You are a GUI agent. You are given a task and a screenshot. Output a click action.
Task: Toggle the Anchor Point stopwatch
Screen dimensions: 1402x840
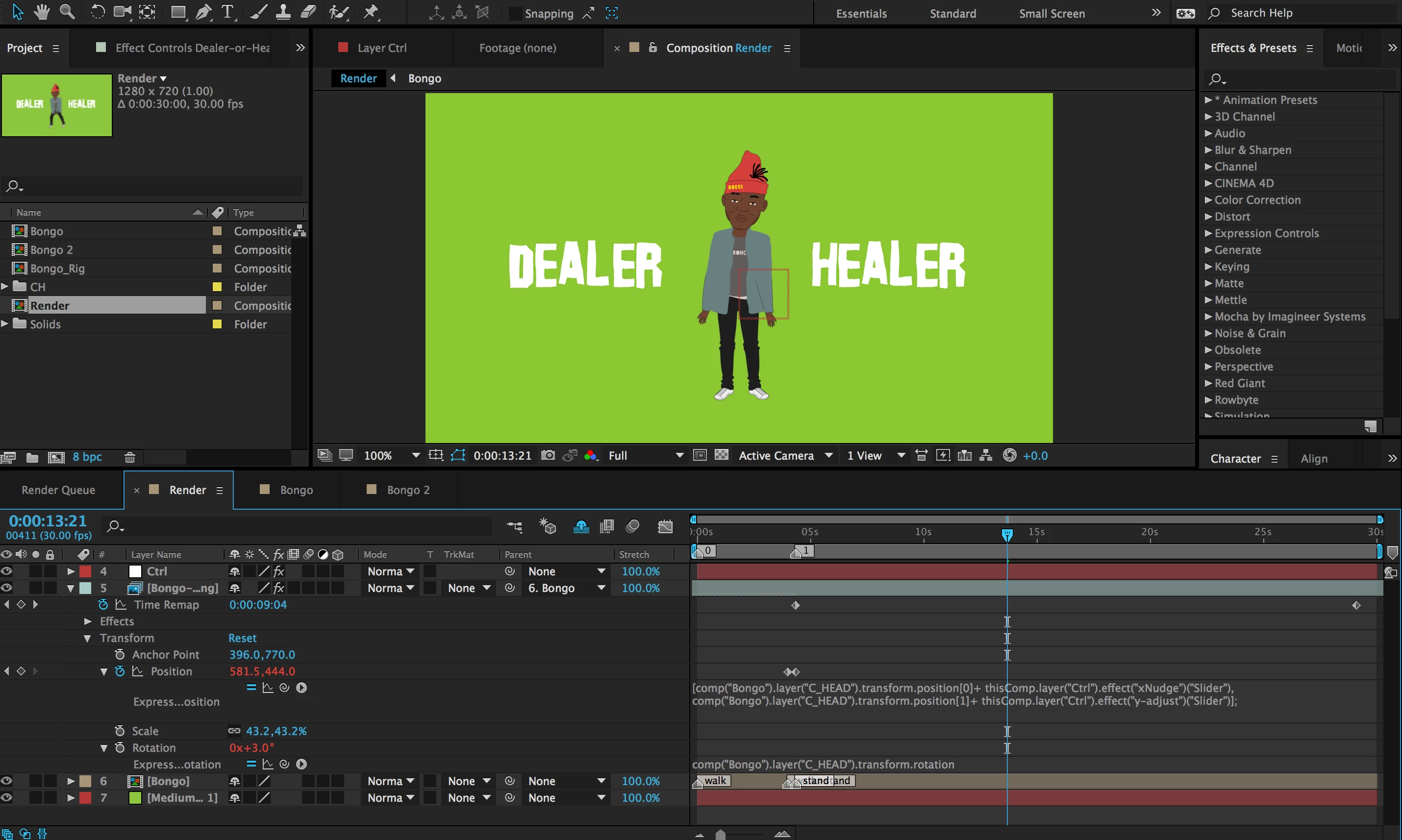click(120, 655)
